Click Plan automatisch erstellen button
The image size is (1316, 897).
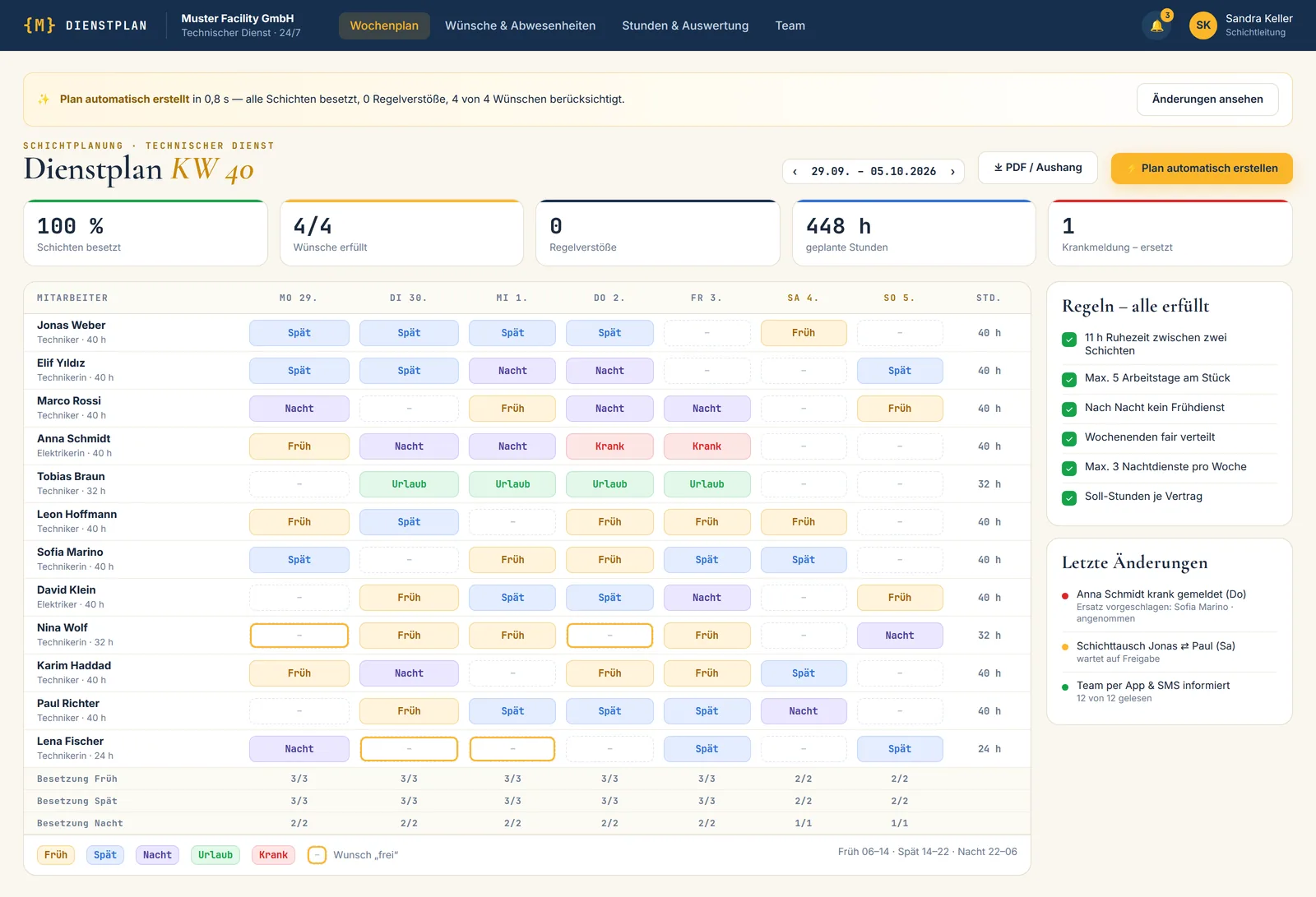(1202, 169)
